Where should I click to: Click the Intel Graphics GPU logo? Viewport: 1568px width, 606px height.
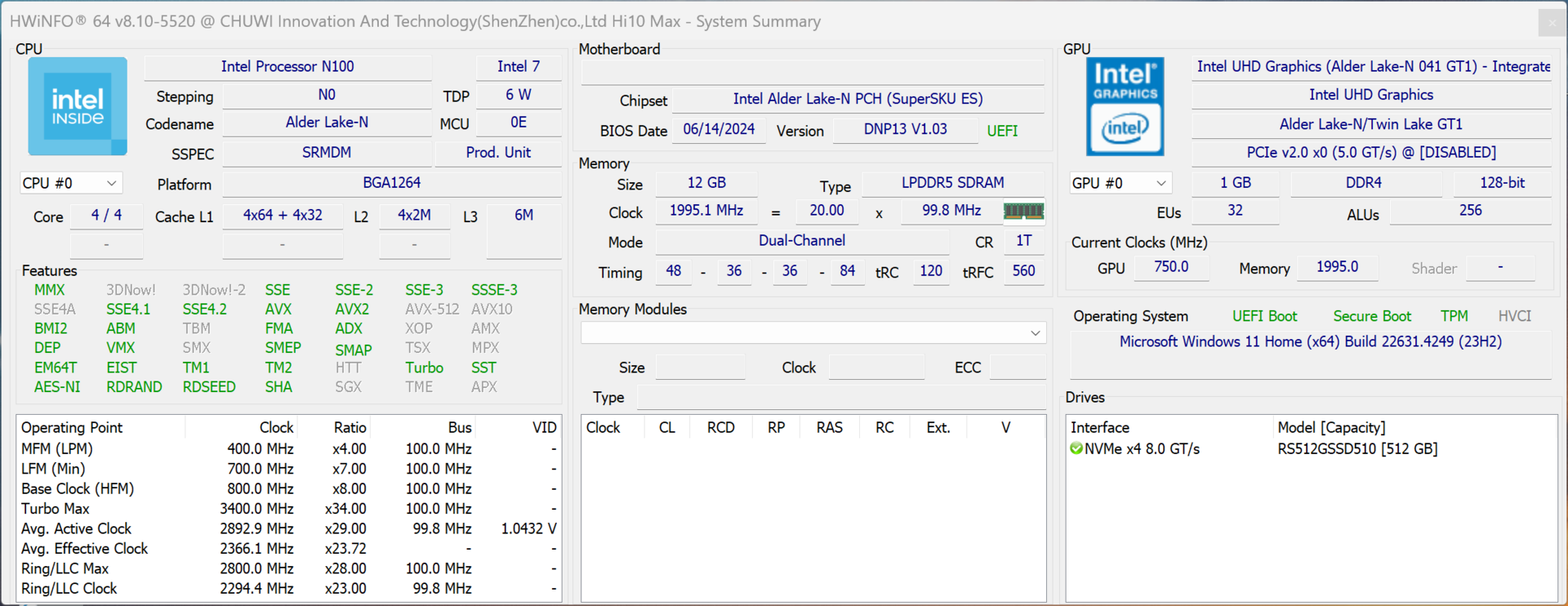(x=1125, y=106)
